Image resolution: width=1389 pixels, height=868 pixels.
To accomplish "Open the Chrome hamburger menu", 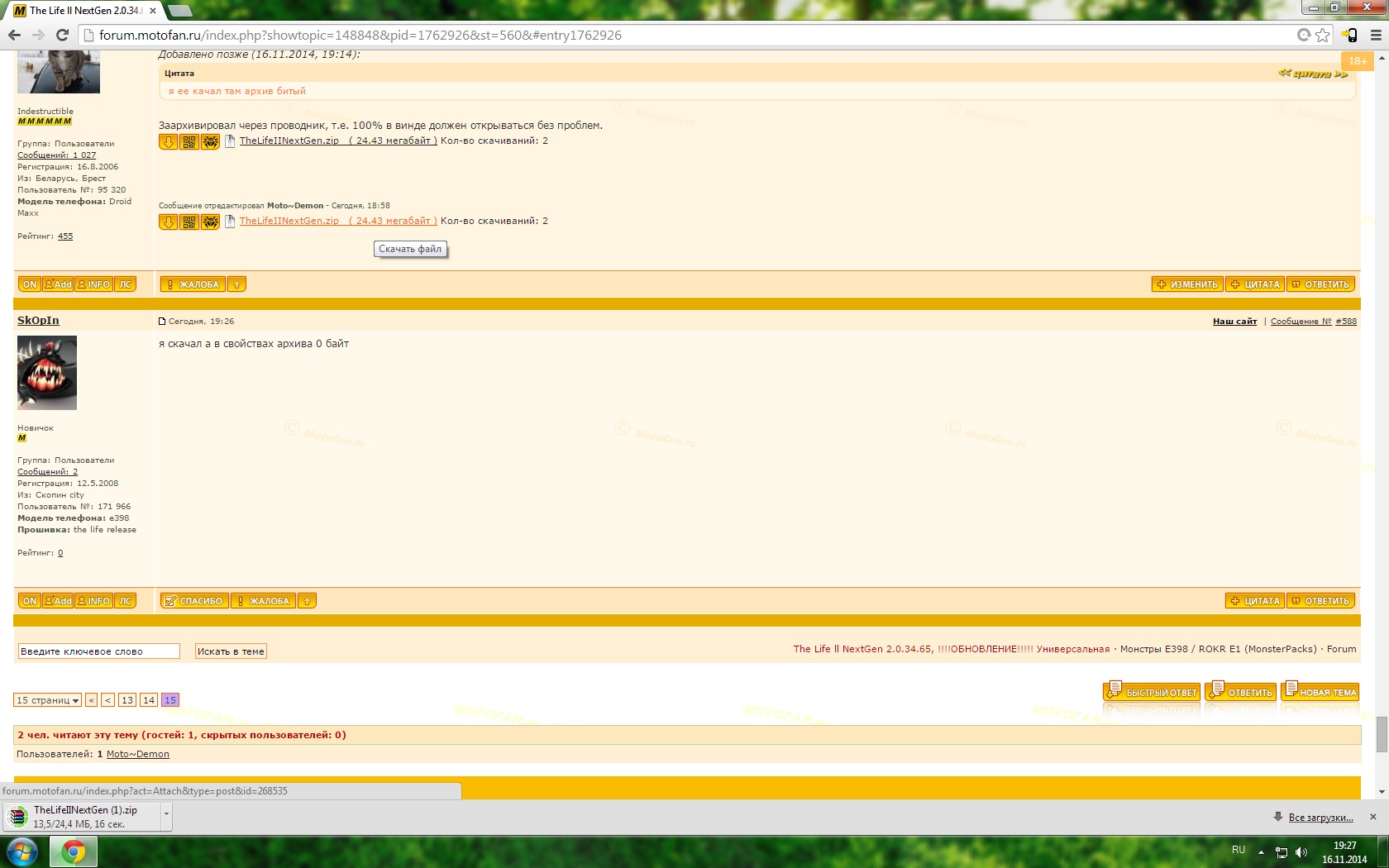I will point(1376,35).
